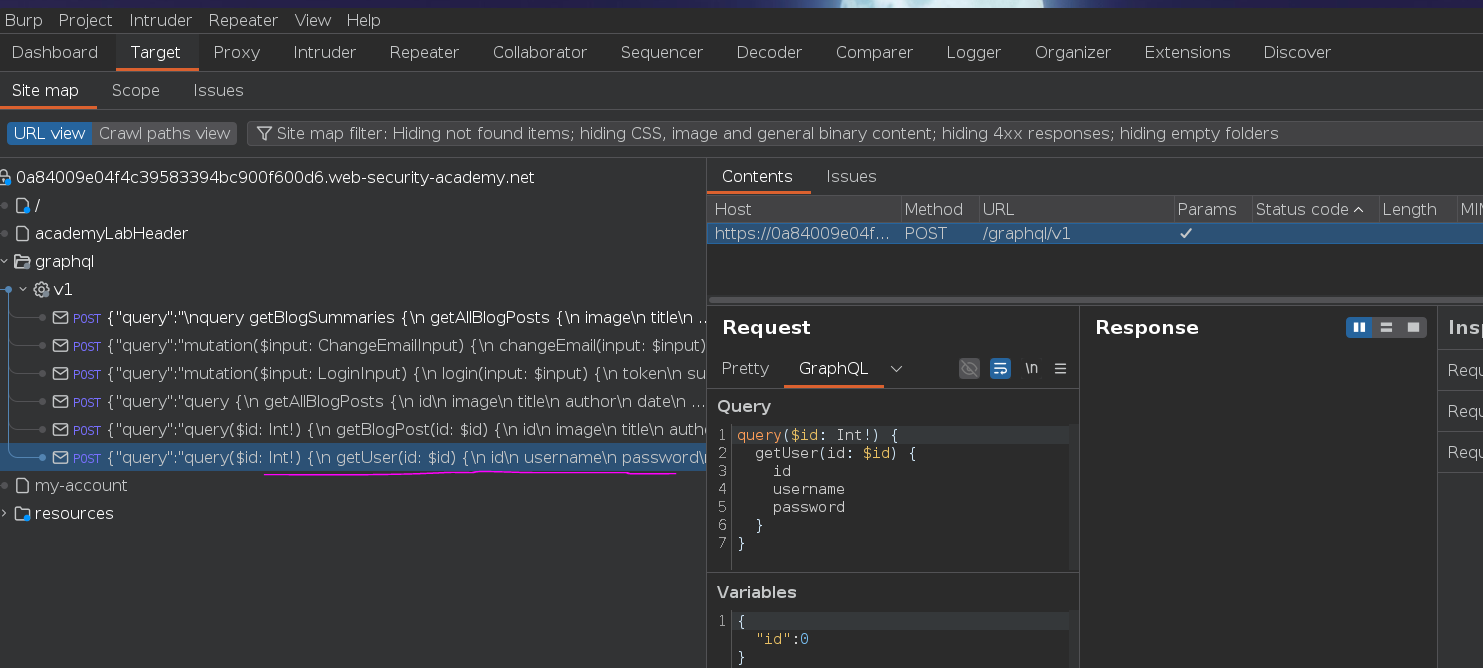Switch to the Logger tab
This screenshot has height=668, width=1483.
click(x=973, y=52)
